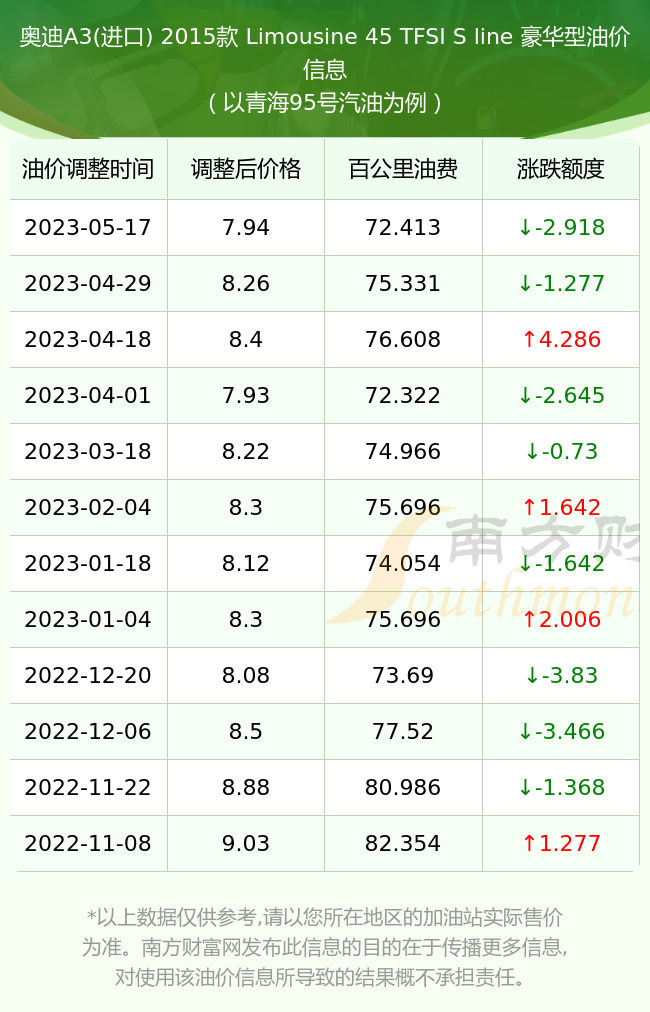The image size is (650, 1012).
Task: Click fuel cost value 75.331
Action: [403, 283]
